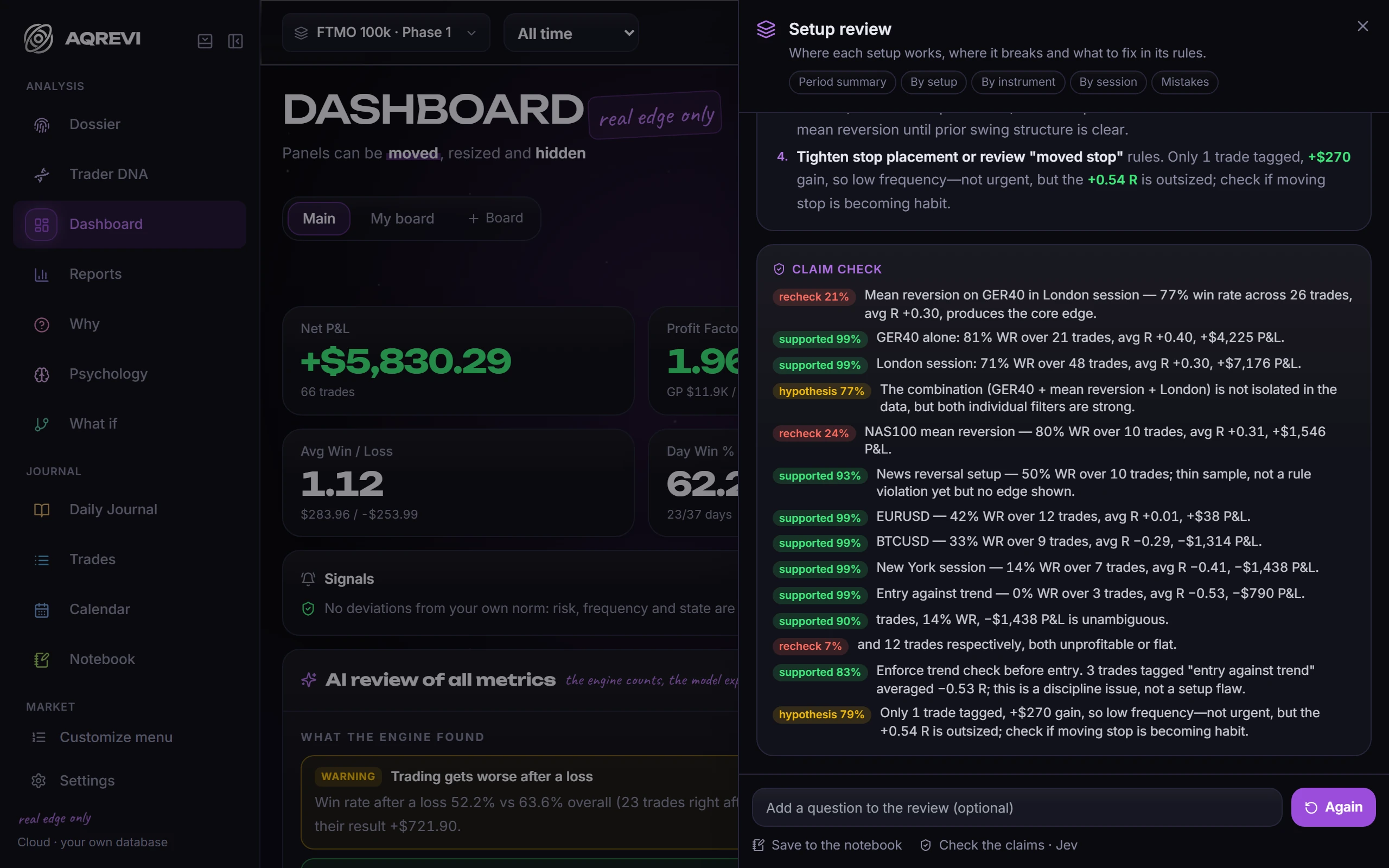Select the Dashboard menu item

click(130, 224)
